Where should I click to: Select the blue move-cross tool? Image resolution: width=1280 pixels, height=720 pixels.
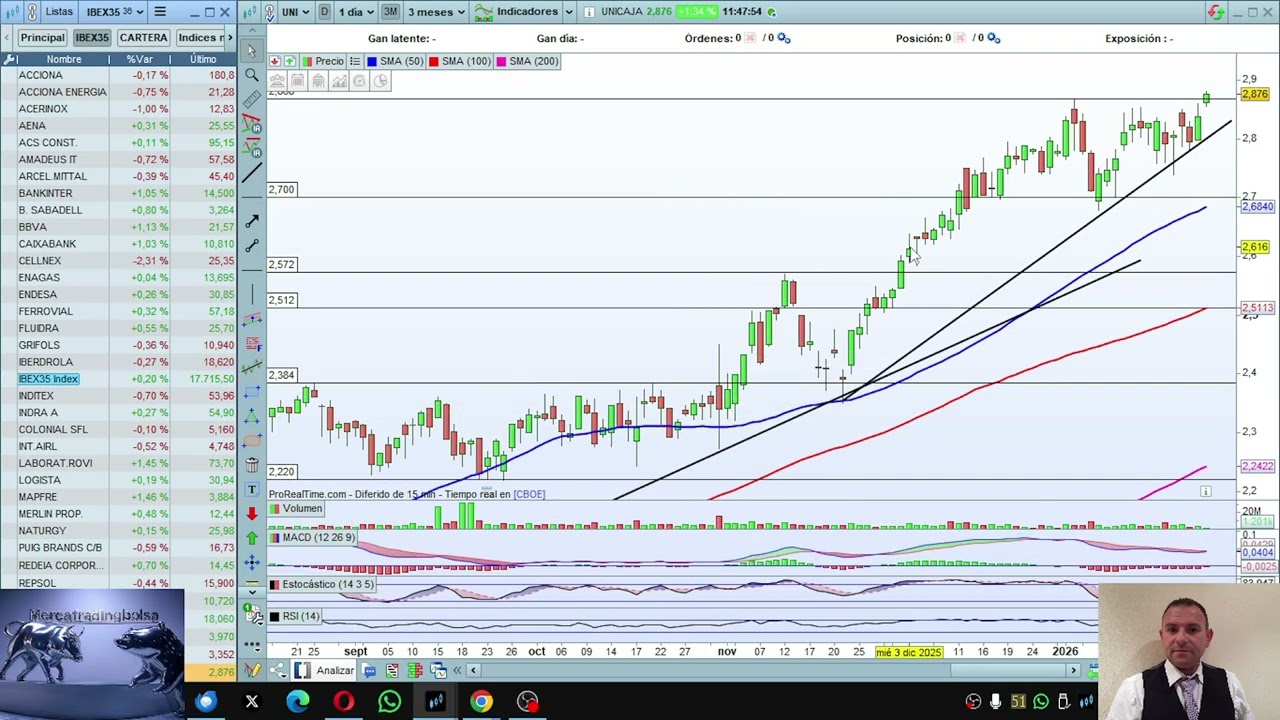click(x=251, y=562)
